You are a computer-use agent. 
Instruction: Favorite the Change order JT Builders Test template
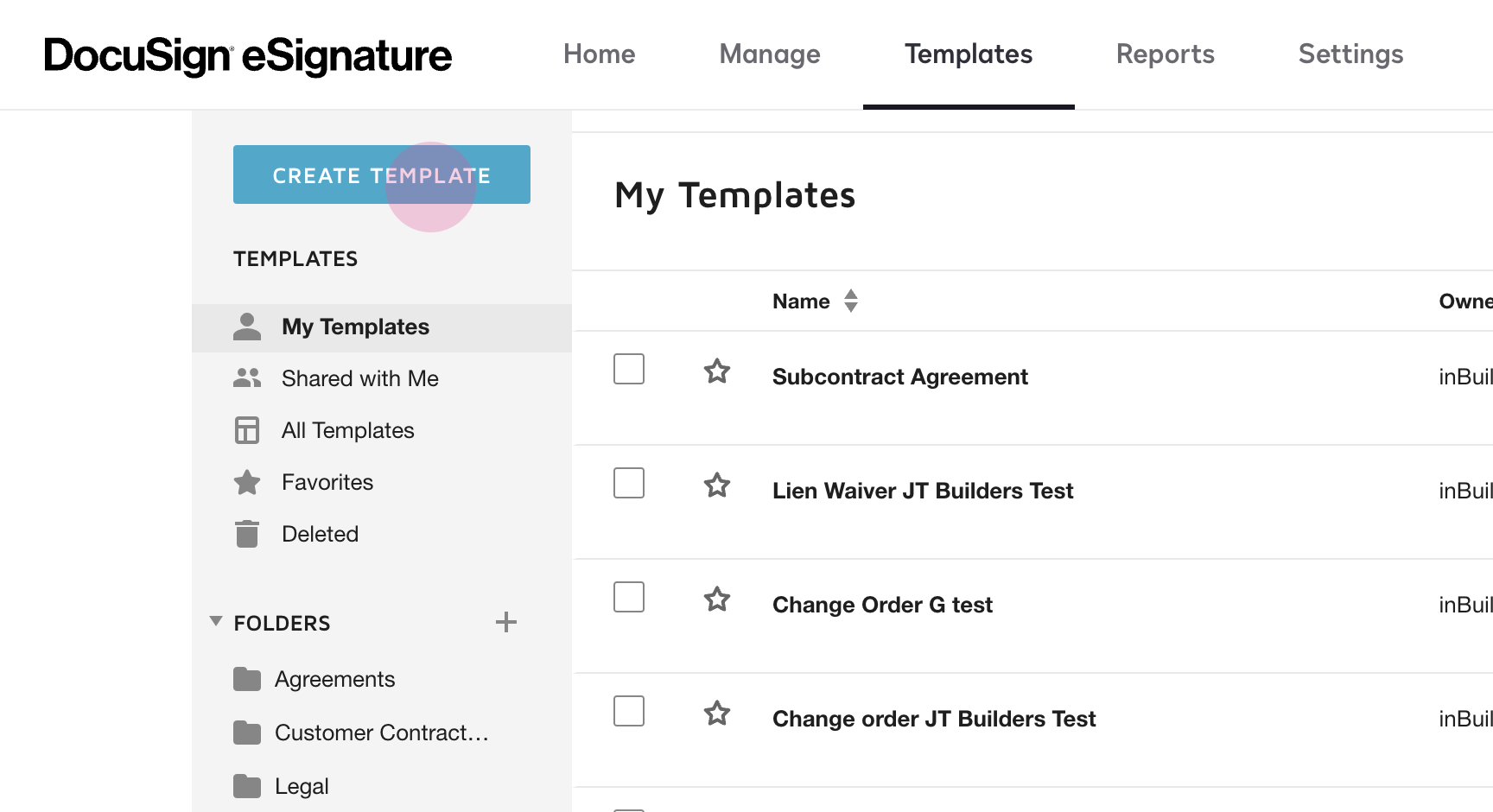click(x=717, y=714)
